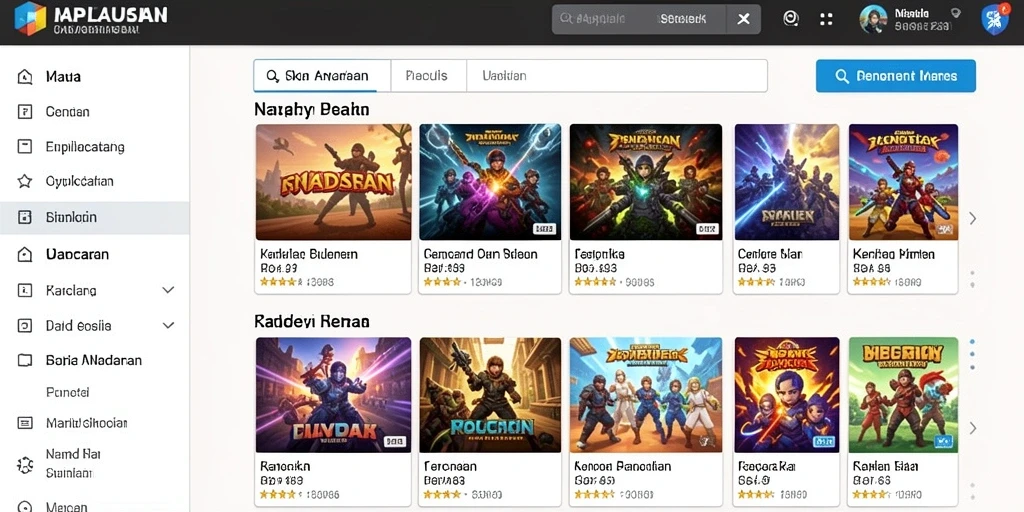1024x512 pixels.
Task: Expand the Karclang sidebar section
Action: (x=168, y=290)
